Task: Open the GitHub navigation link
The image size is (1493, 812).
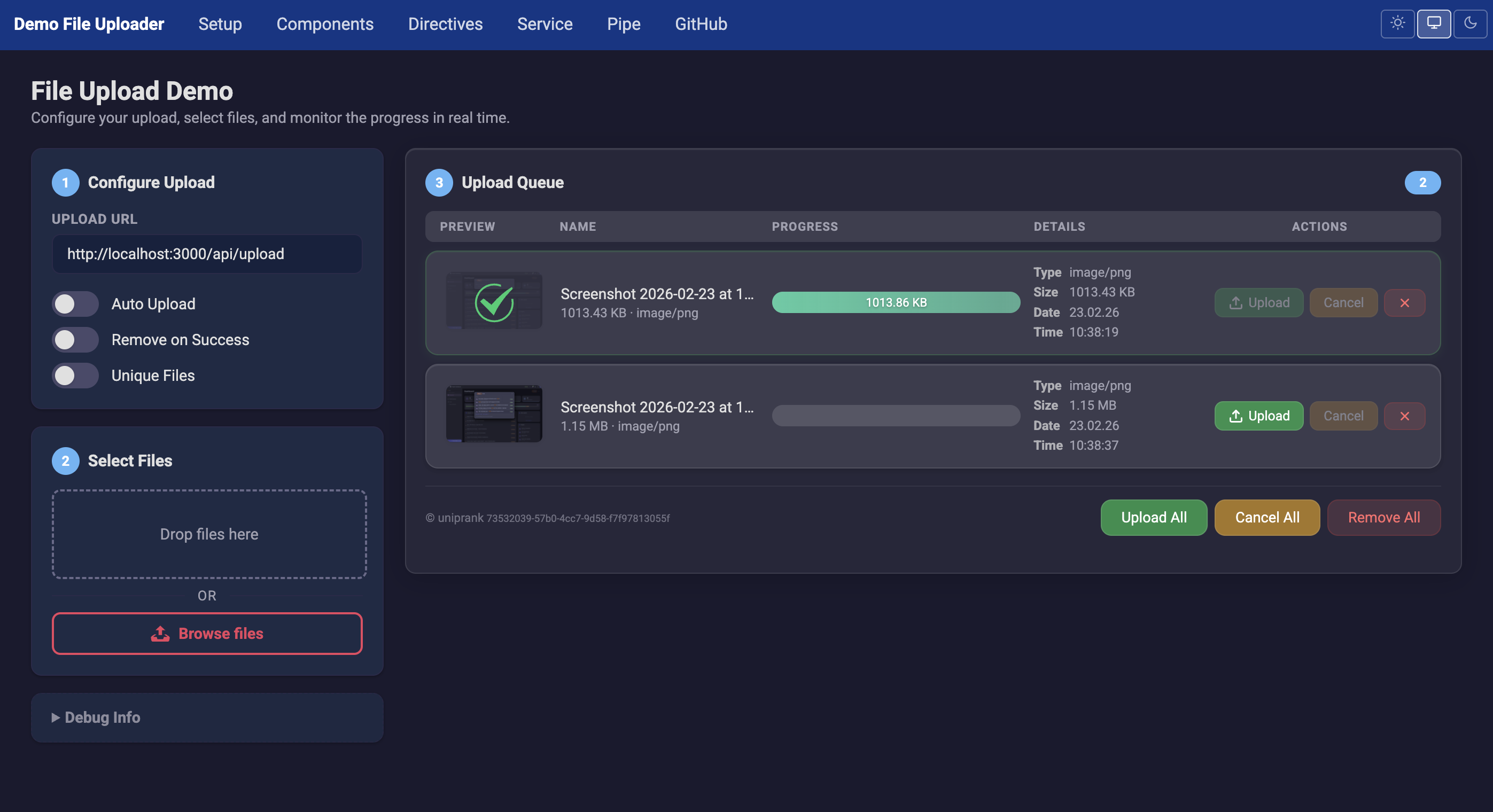Action: click(701, 24)
